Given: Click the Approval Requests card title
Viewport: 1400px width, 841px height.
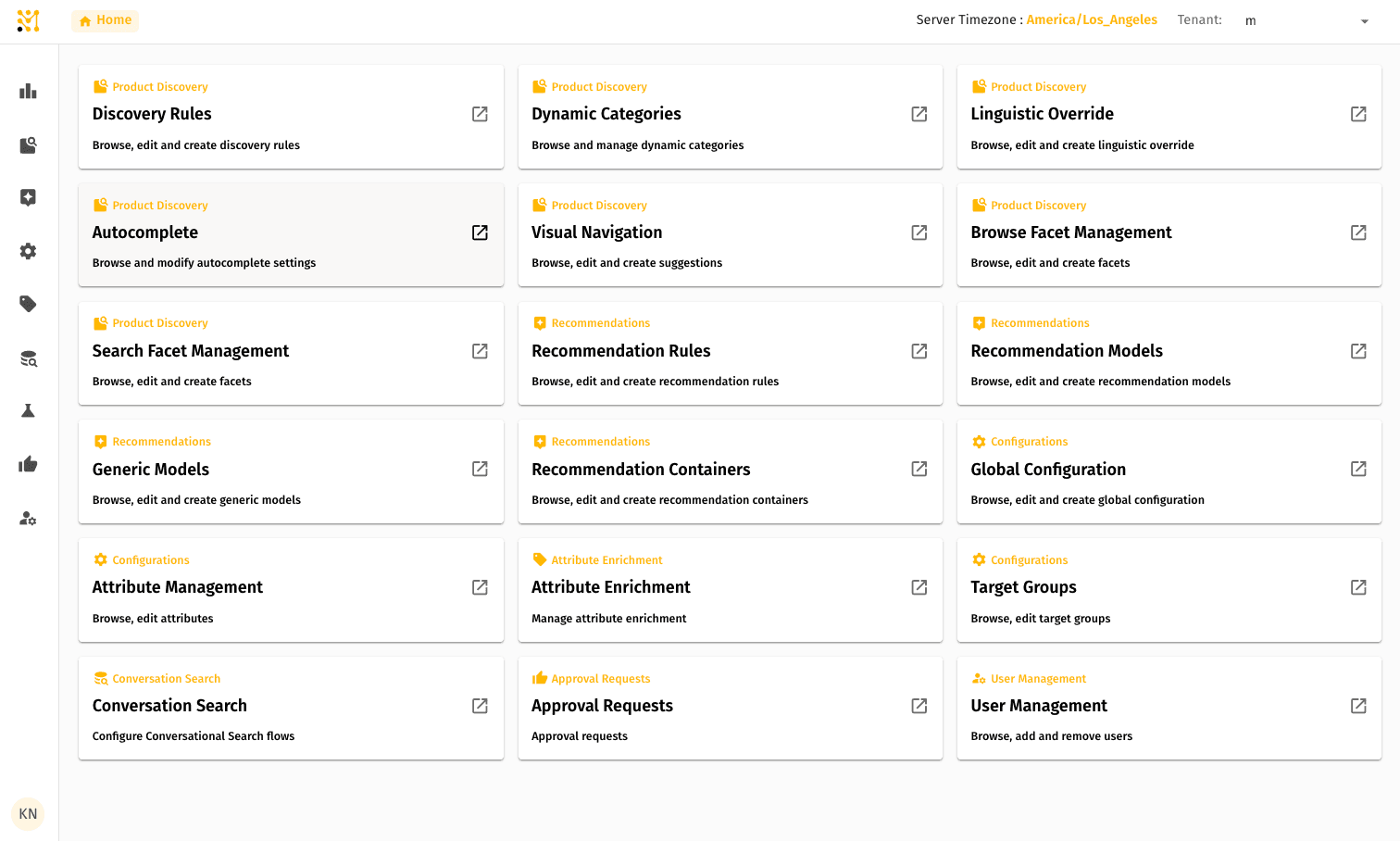Looking at the screenshot, I should (602, 706).
